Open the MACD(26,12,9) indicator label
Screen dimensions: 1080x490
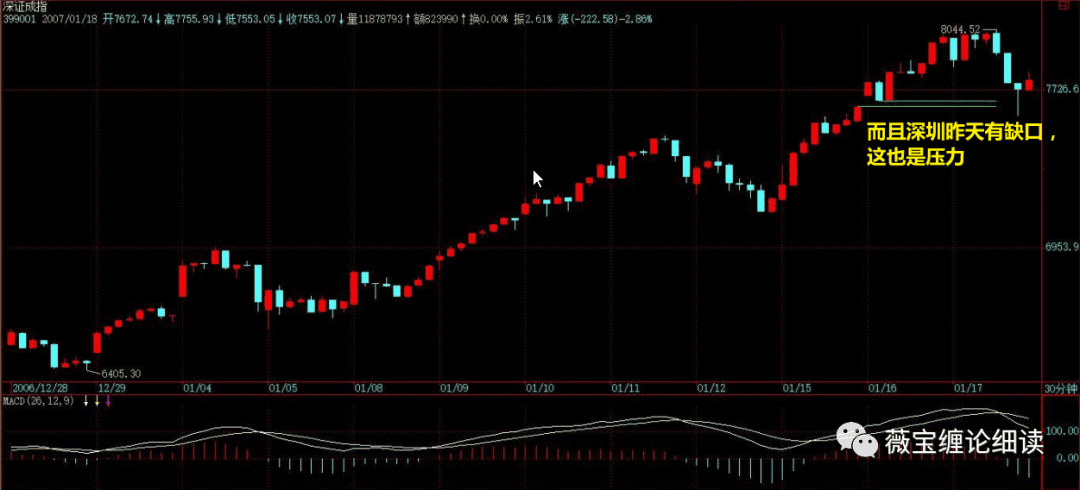(39, 401)
